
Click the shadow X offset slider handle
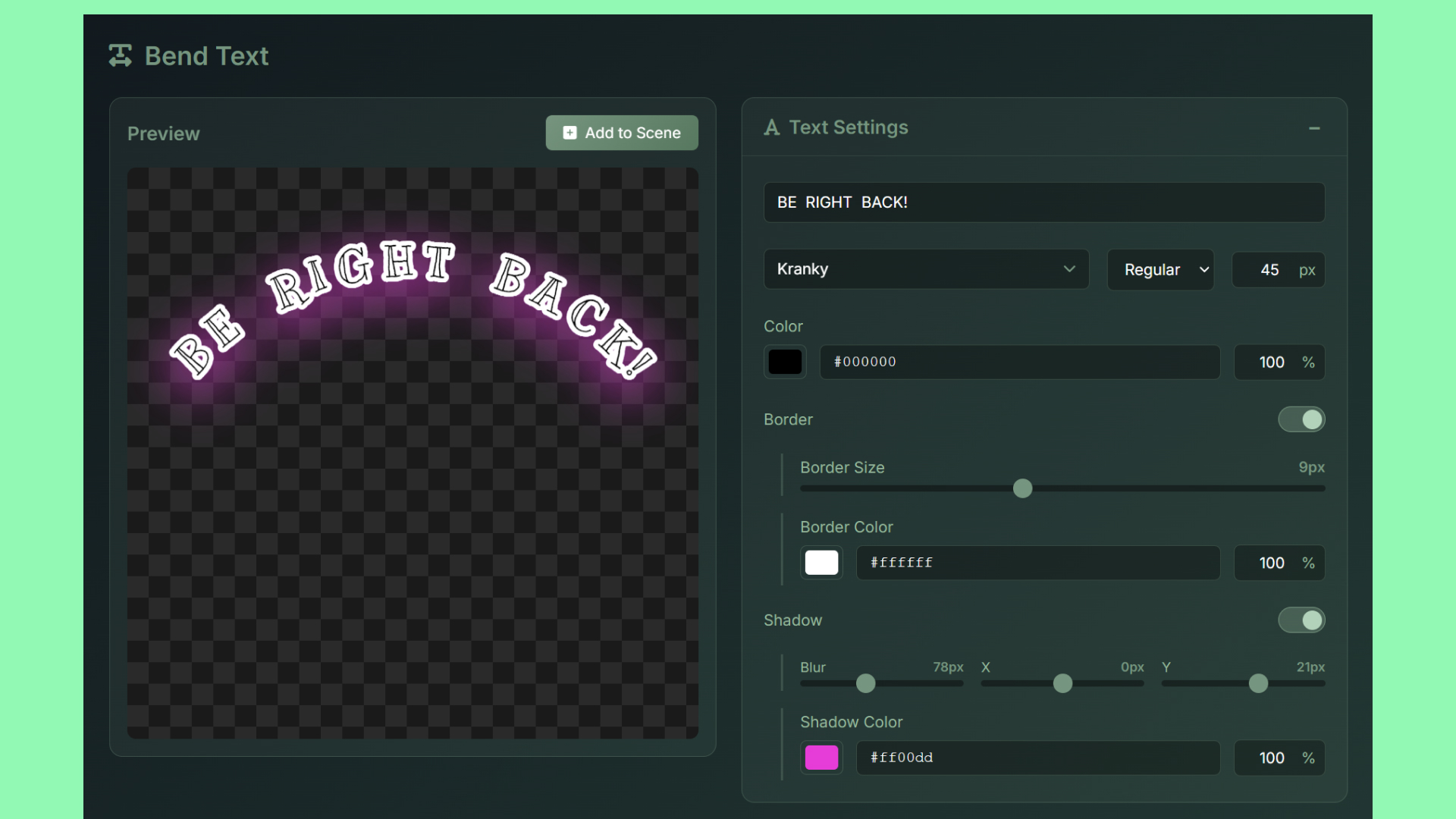[x=1062, y=683]
